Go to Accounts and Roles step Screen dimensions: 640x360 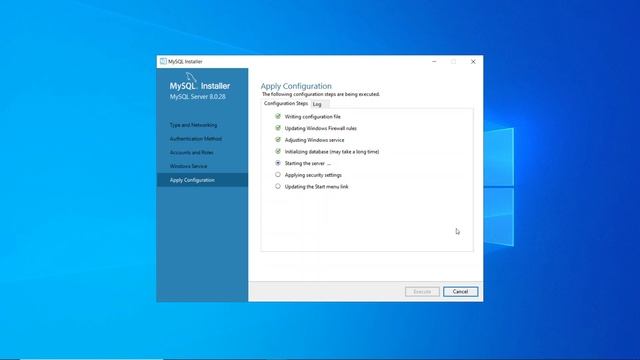(191, 152)
